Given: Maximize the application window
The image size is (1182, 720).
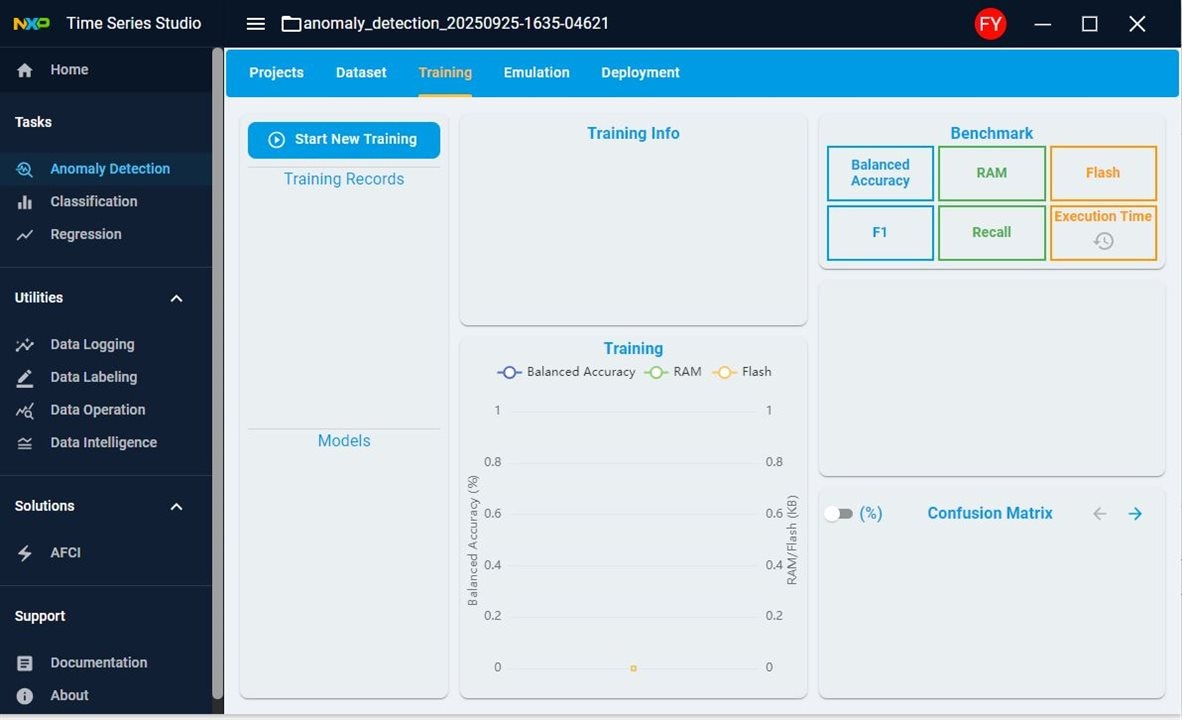Looking at the screenshot, I should tap(1089, 24).
